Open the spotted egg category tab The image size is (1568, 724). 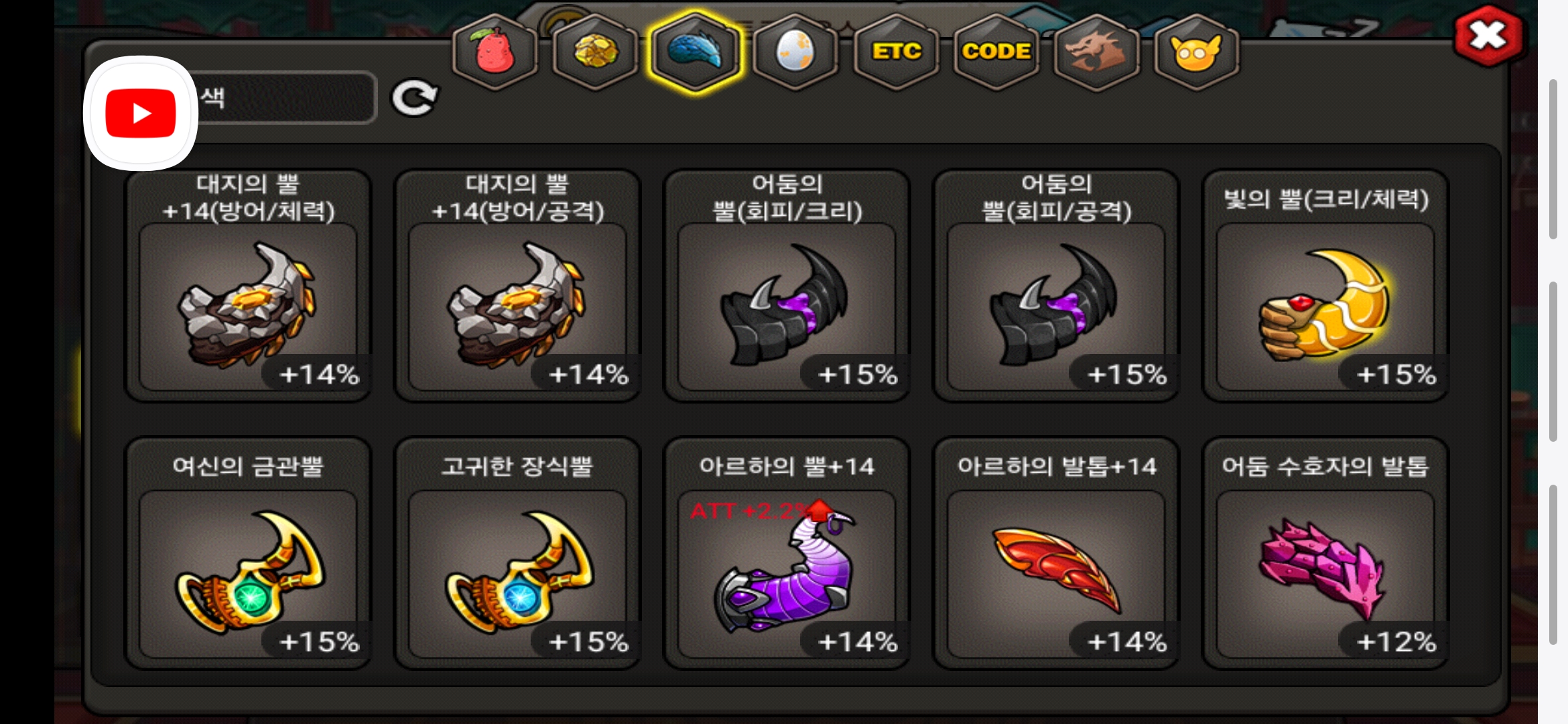click(x=795, y=52)
